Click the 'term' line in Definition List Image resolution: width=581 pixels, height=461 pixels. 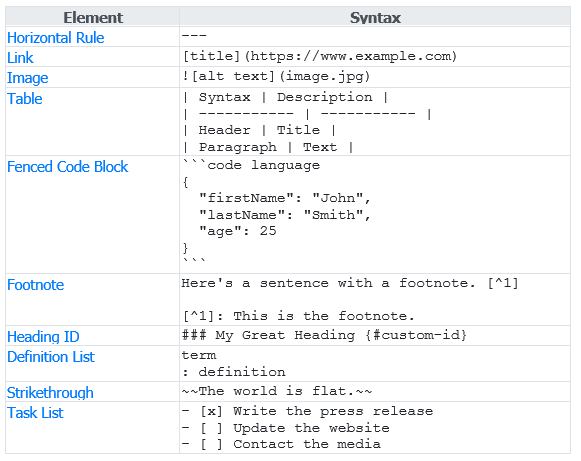click(x=199, y=355)
